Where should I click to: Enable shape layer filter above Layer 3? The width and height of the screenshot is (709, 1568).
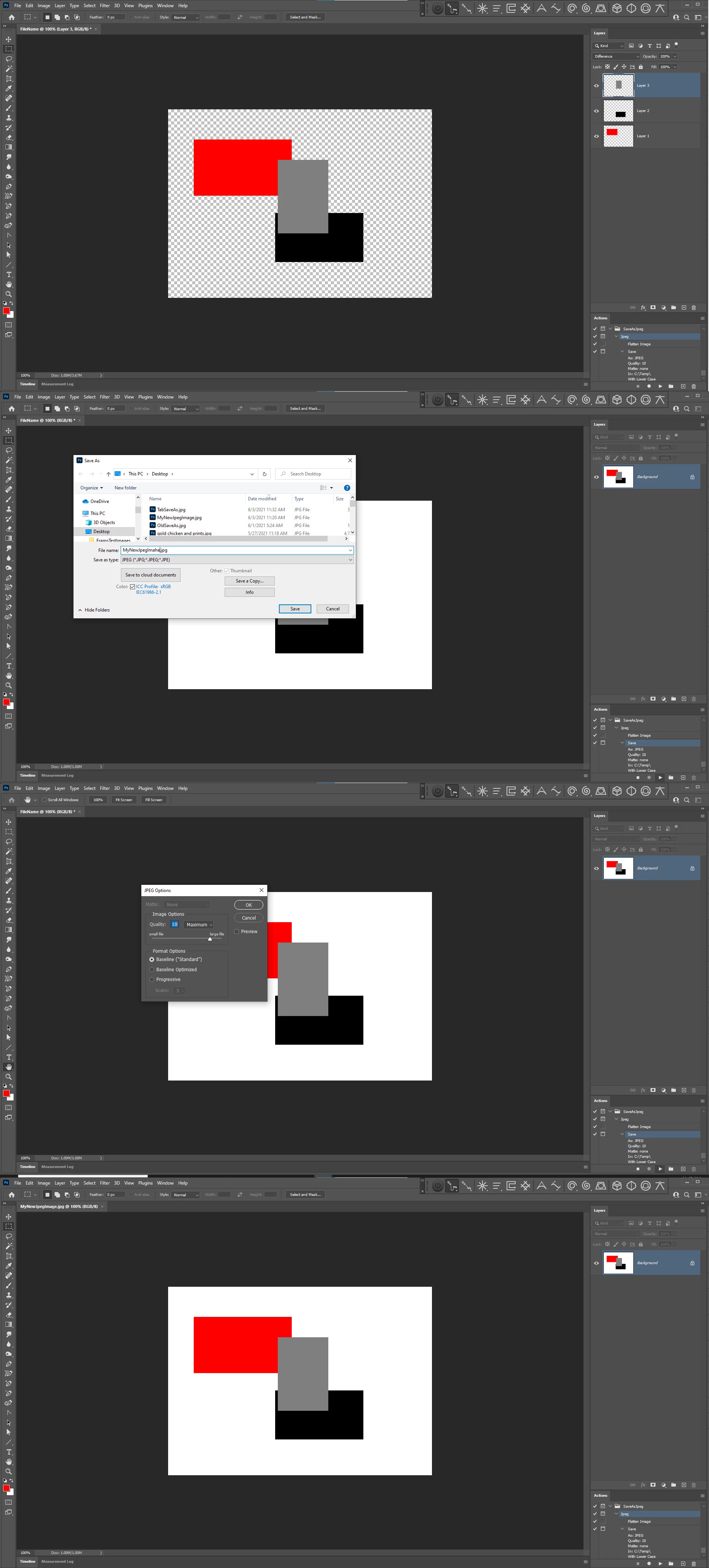pos(658,46)
